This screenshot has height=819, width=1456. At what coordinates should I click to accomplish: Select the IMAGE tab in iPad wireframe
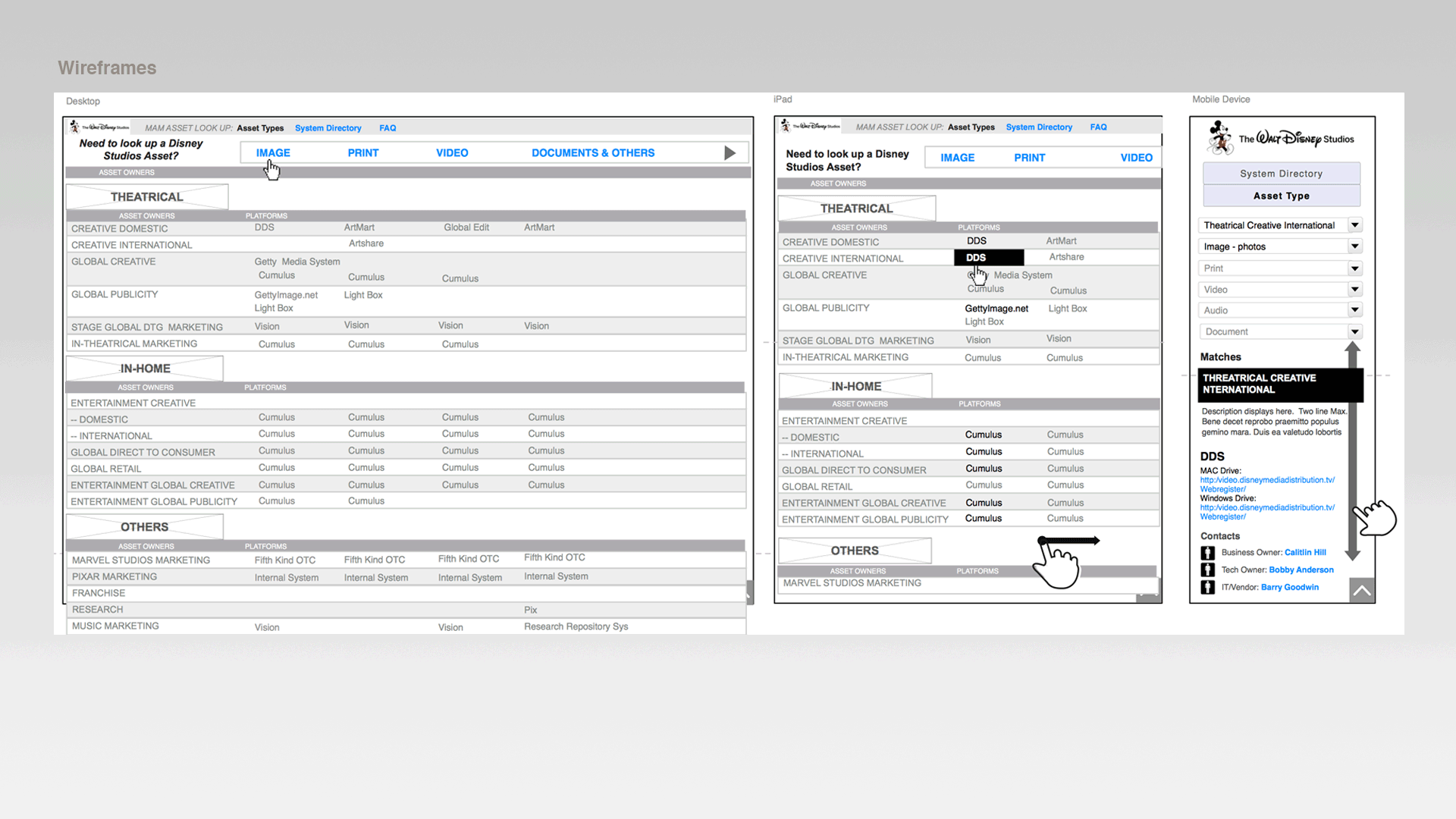[958, 158]
